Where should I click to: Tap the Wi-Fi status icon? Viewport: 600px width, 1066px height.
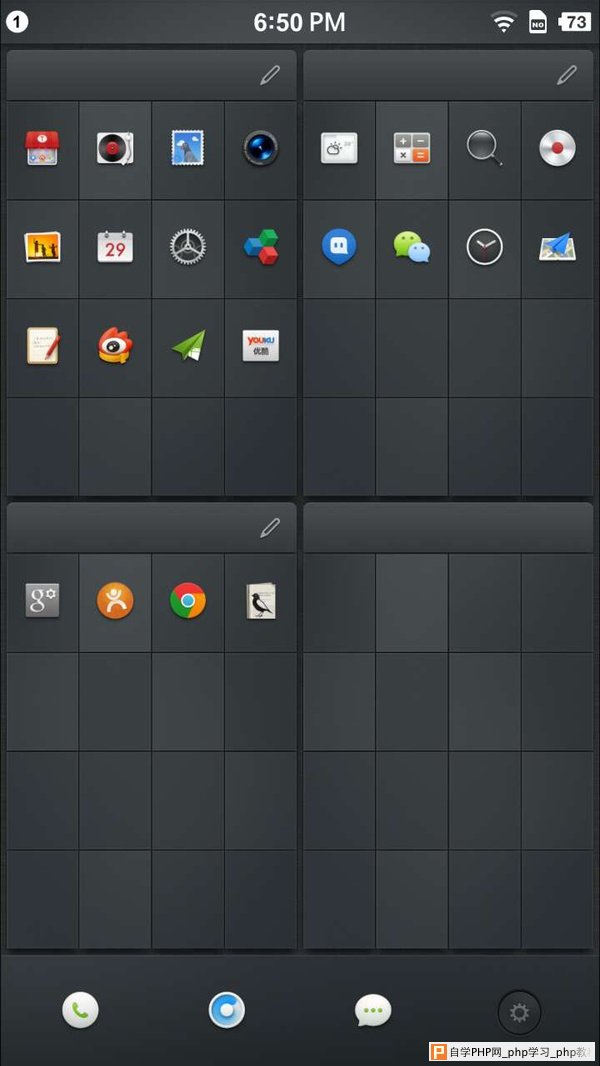coord(504,22)
